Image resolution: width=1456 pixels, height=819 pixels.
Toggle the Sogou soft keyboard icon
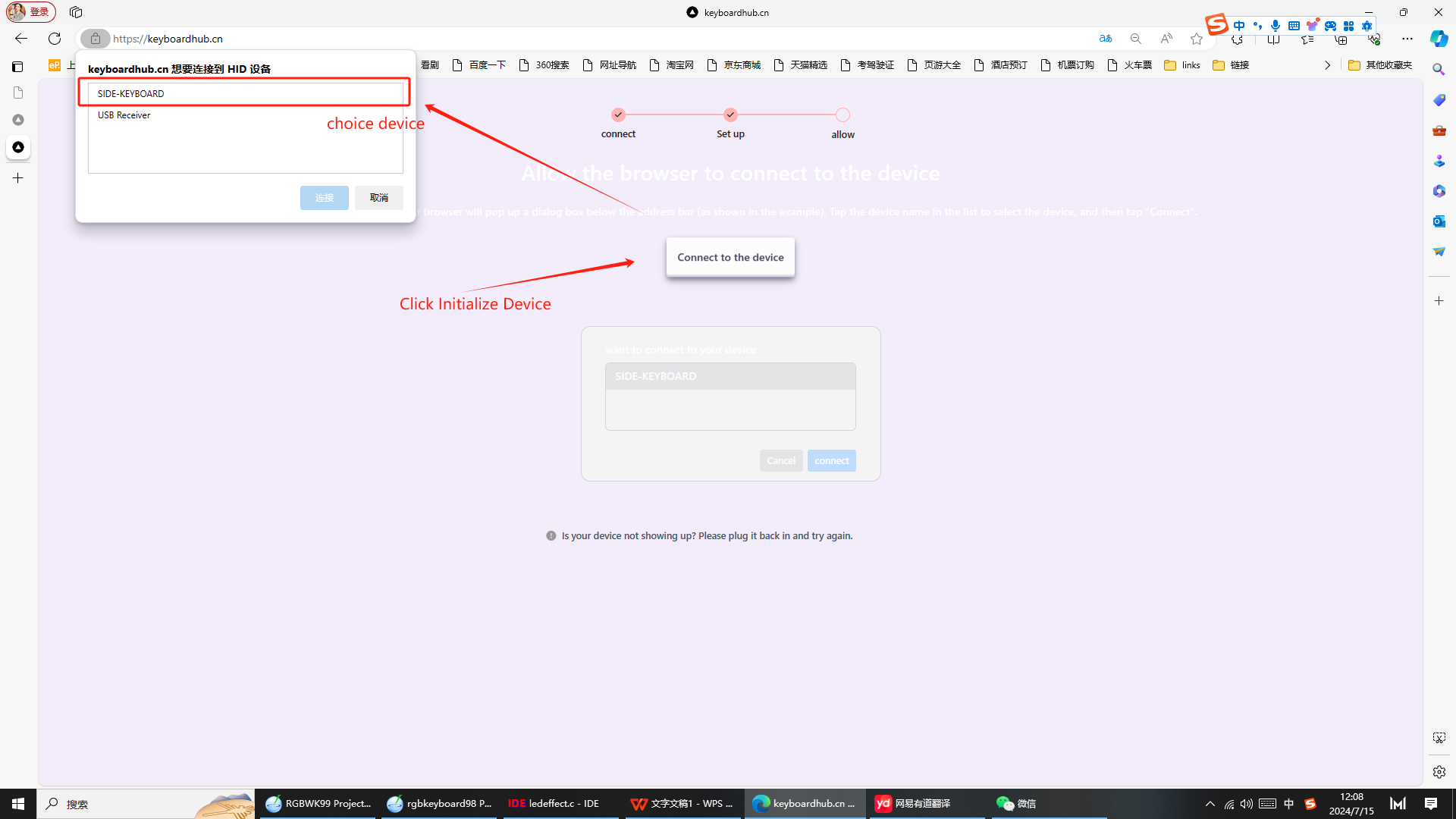point(1294,26)
